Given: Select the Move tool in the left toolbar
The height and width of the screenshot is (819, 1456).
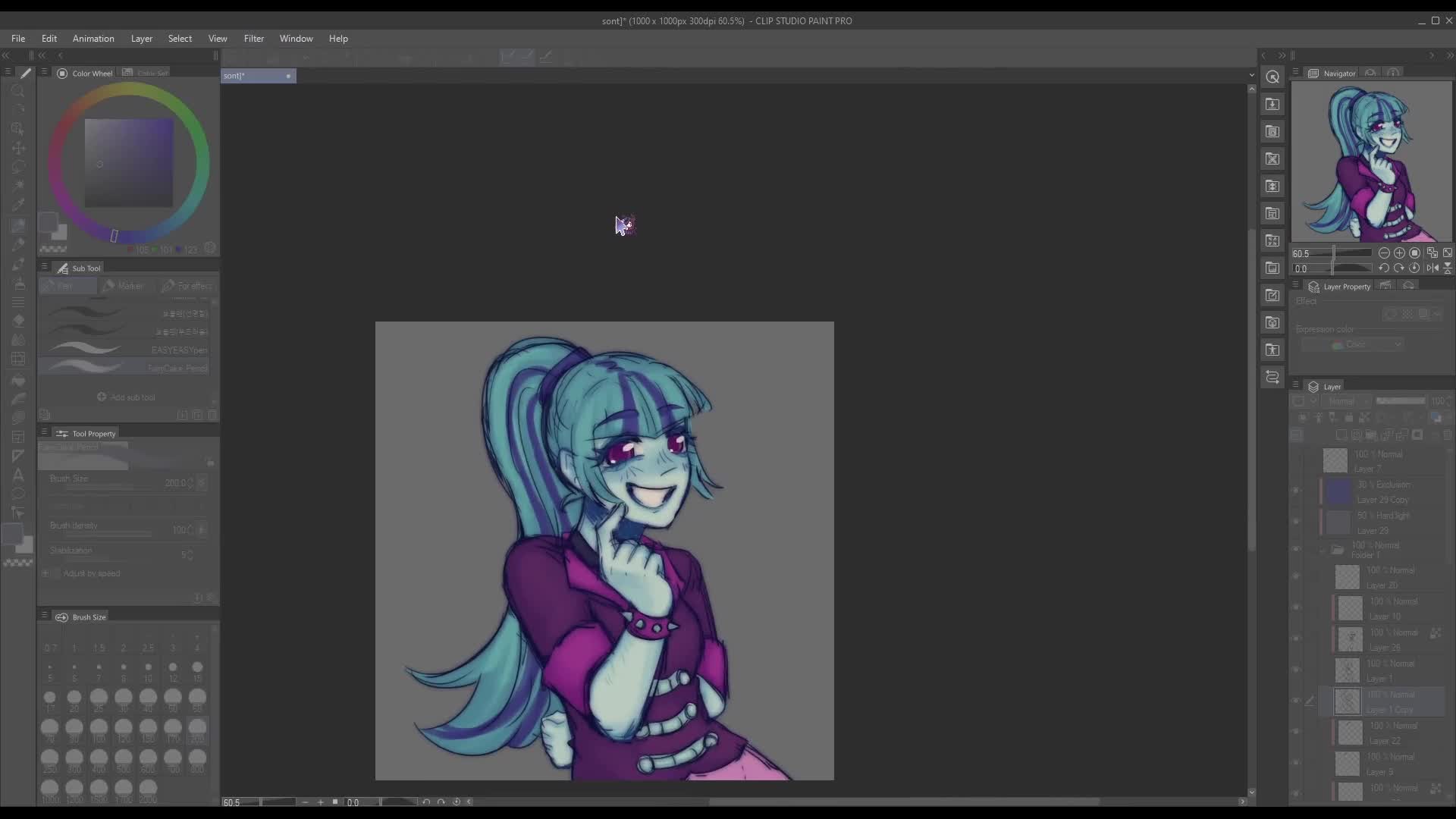Looking at the screenshot, I should 18,149.
